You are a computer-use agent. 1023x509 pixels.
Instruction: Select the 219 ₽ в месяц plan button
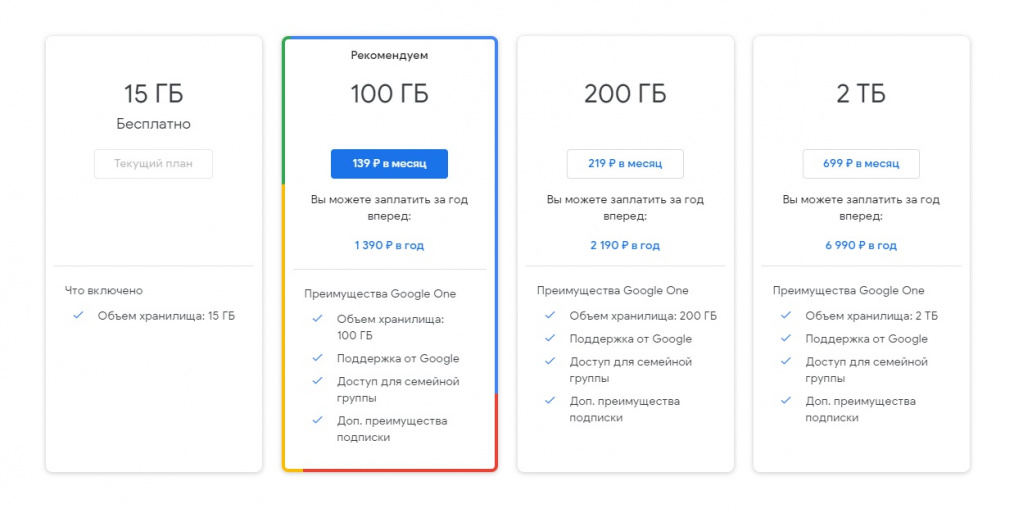625,164
